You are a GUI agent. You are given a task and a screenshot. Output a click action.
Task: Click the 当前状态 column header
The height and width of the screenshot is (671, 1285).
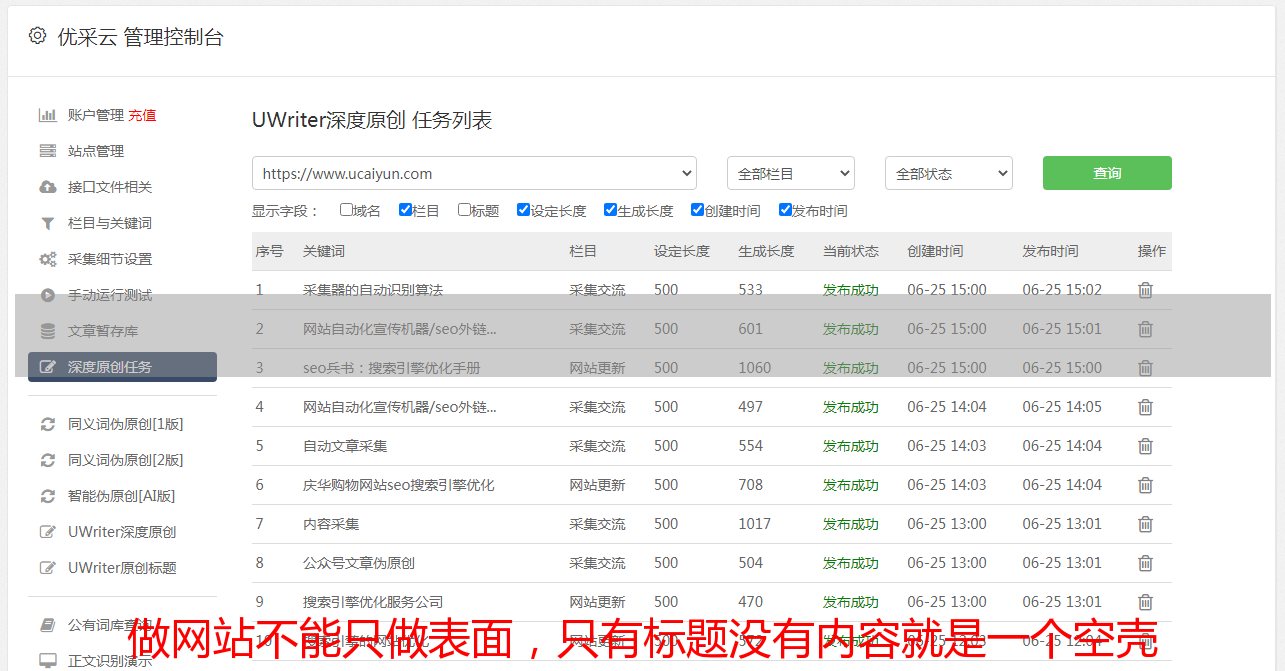click(851, 251)
